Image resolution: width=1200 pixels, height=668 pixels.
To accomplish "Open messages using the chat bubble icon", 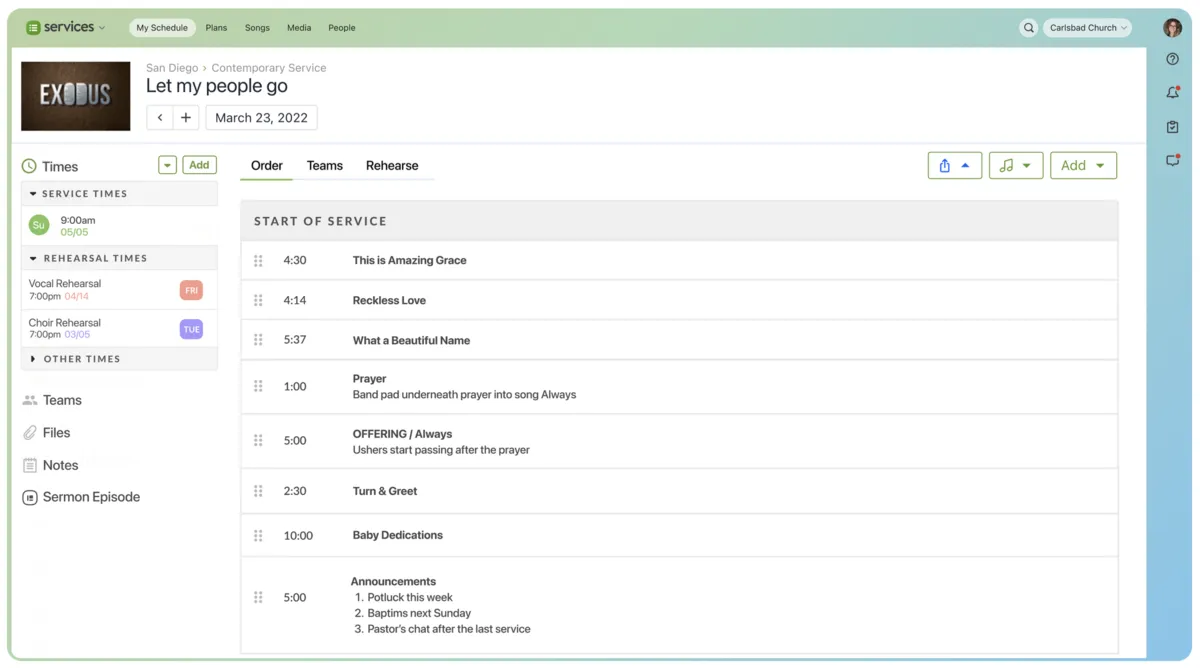I will point(1172,160).
